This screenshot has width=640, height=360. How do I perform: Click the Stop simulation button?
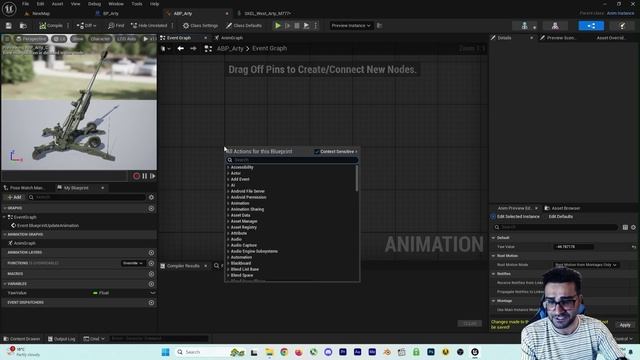(x=297, y=26)
